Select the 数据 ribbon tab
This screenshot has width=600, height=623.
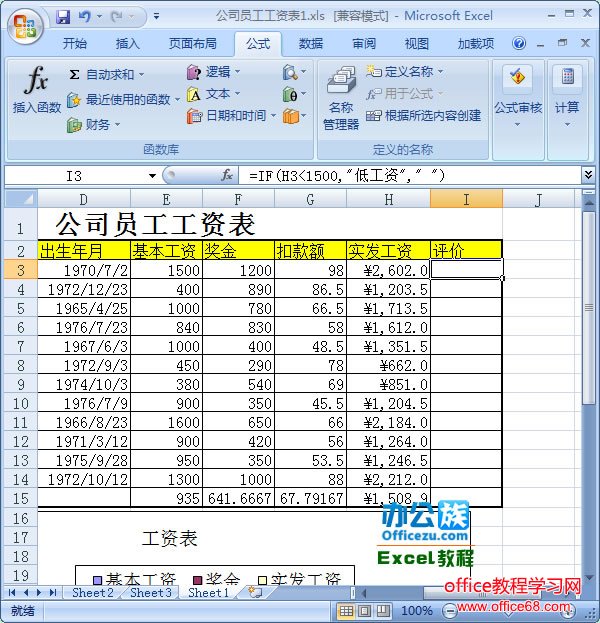[x=311, y=43]
